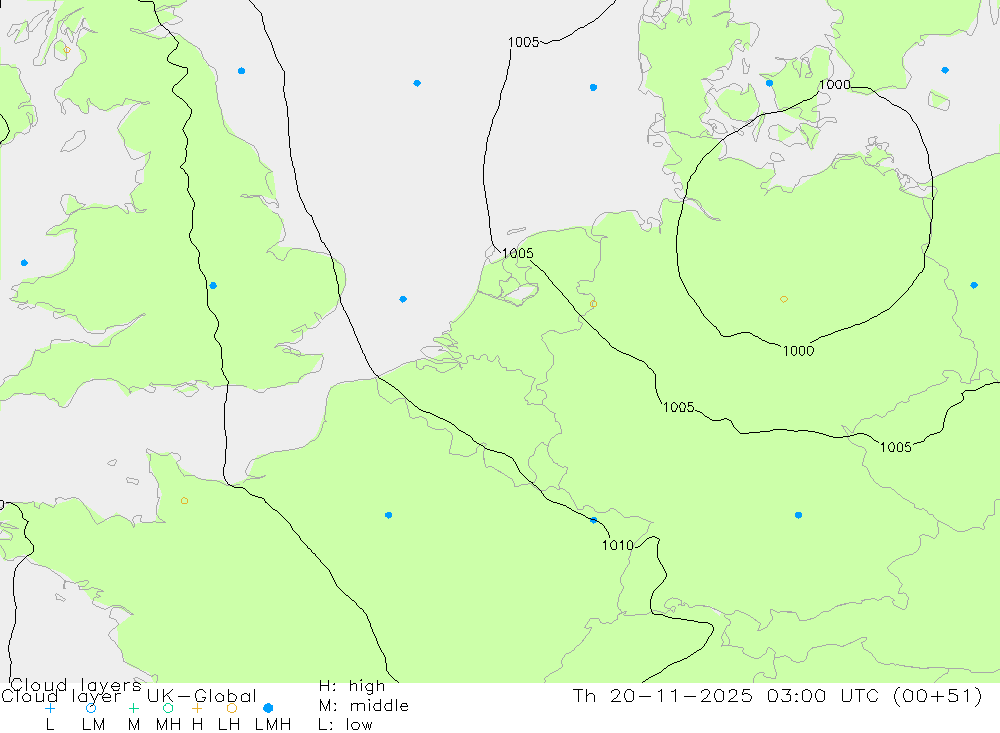Select the LMH cloud dot in sea west of Wales
Viewport: 1000px width, 733px height.
point(24,263)
